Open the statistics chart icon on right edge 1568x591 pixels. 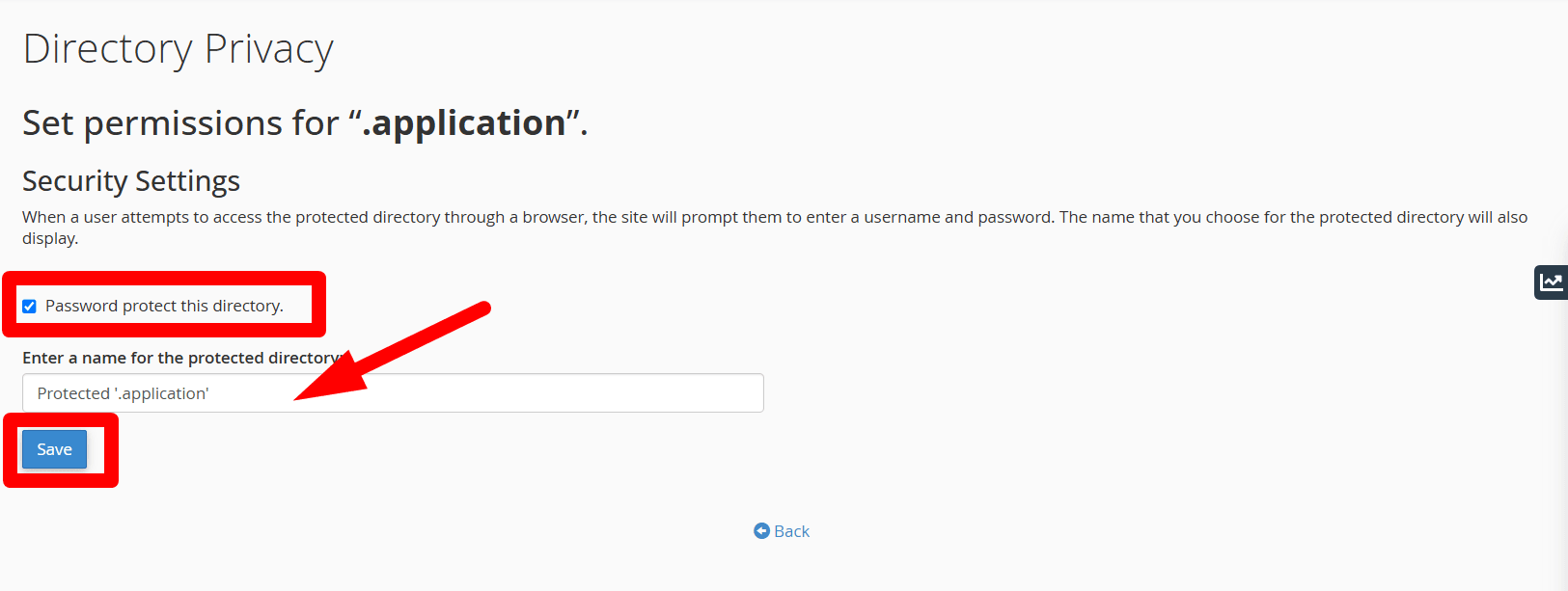click(1552, 282)
